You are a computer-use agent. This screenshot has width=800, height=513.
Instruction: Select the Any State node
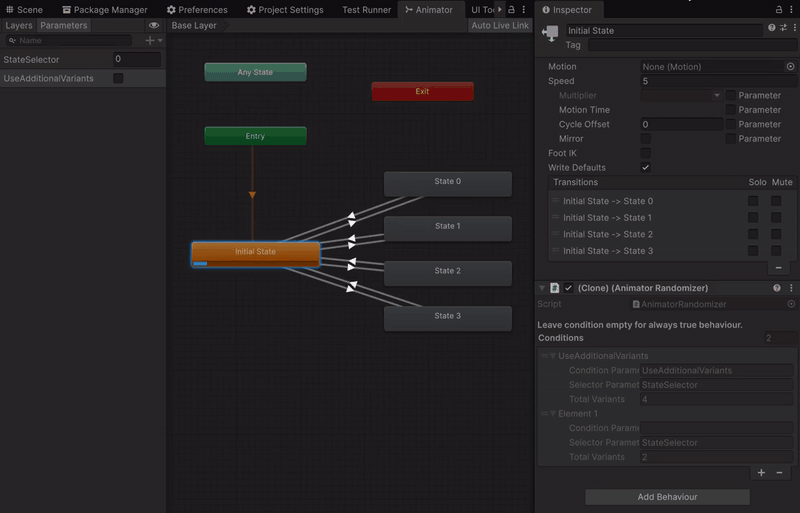[x=255, y=72]
